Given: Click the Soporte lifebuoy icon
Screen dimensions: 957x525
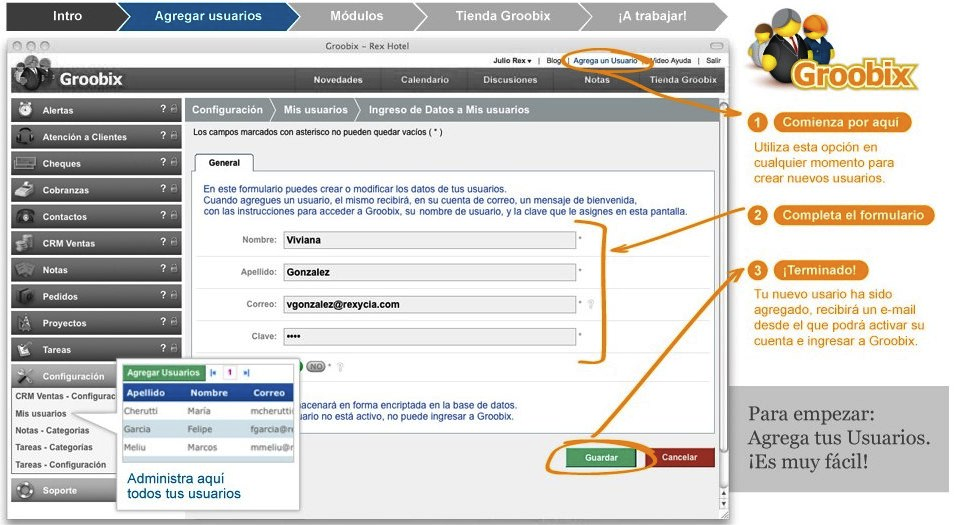Looking at the screenshot, I should point(25,490).
